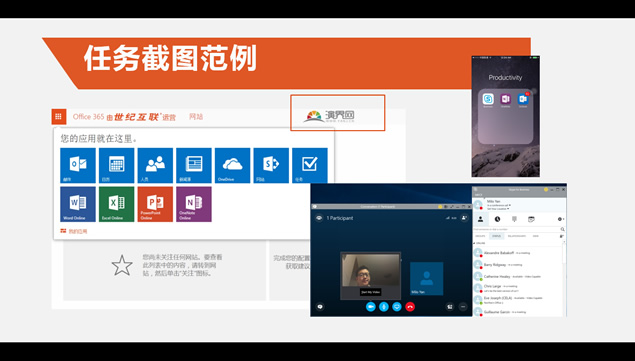Open the 网站 menu in the Office 365 header
635x361 pixels.
coord(196,117)
